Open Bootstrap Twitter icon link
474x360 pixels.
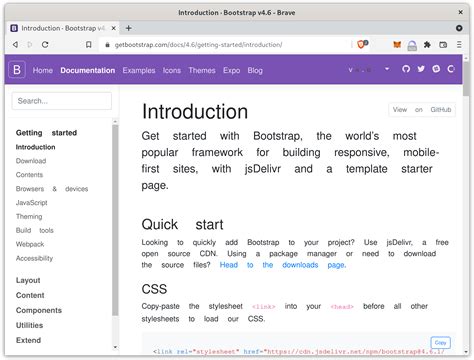coord(421,69)
